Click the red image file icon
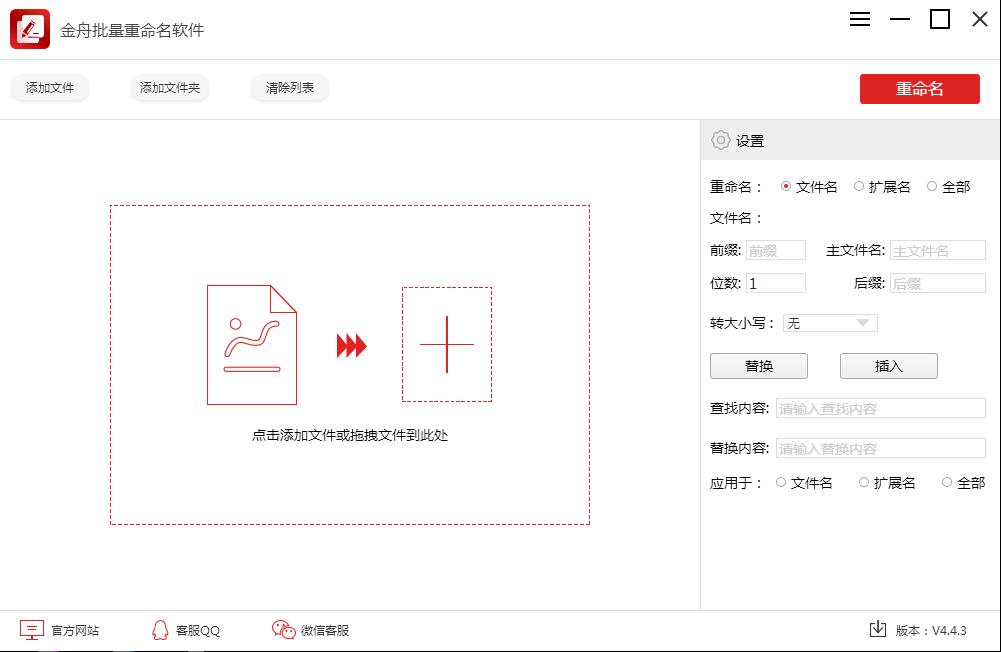This screenshot has width=1001, height=652. [254, 344]
